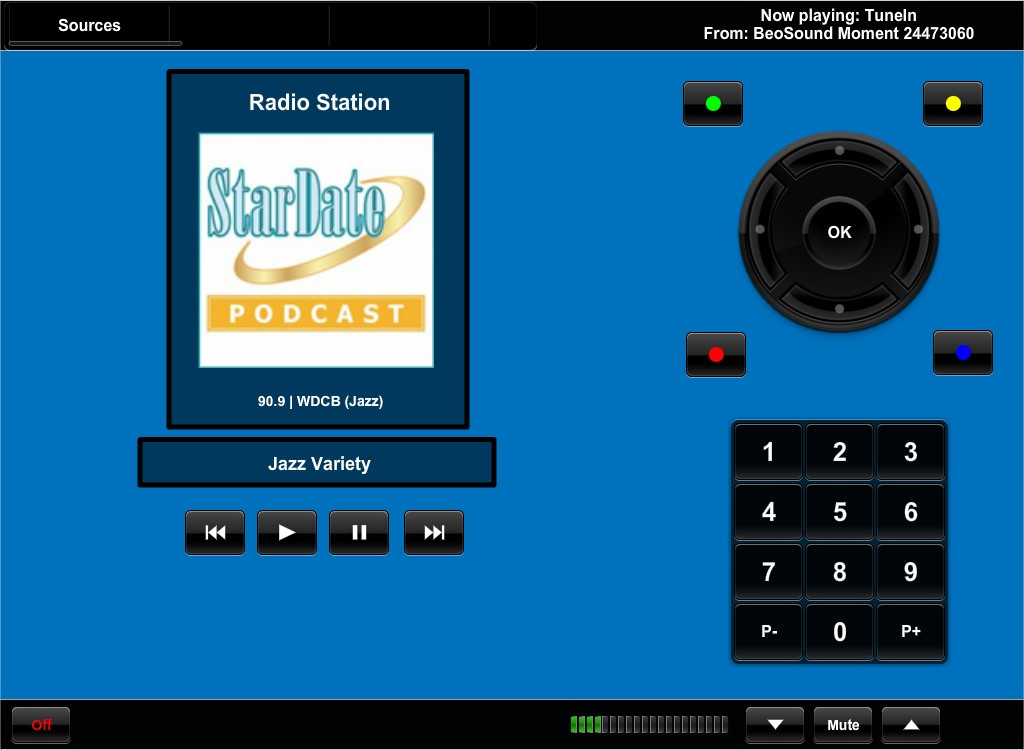Tap keypad number 3
The height and width of the screenshot is (750, 1024).
910,452
